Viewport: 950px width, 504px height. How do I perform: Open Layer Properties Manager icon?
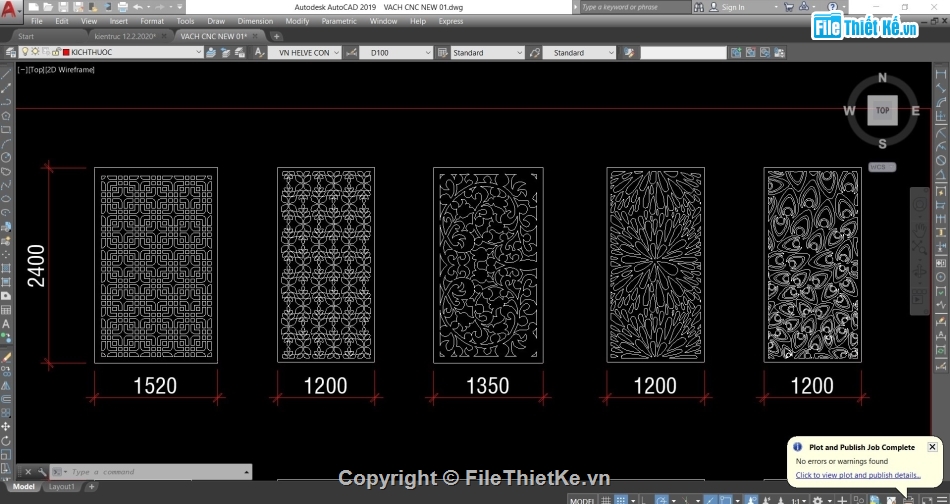10,53
